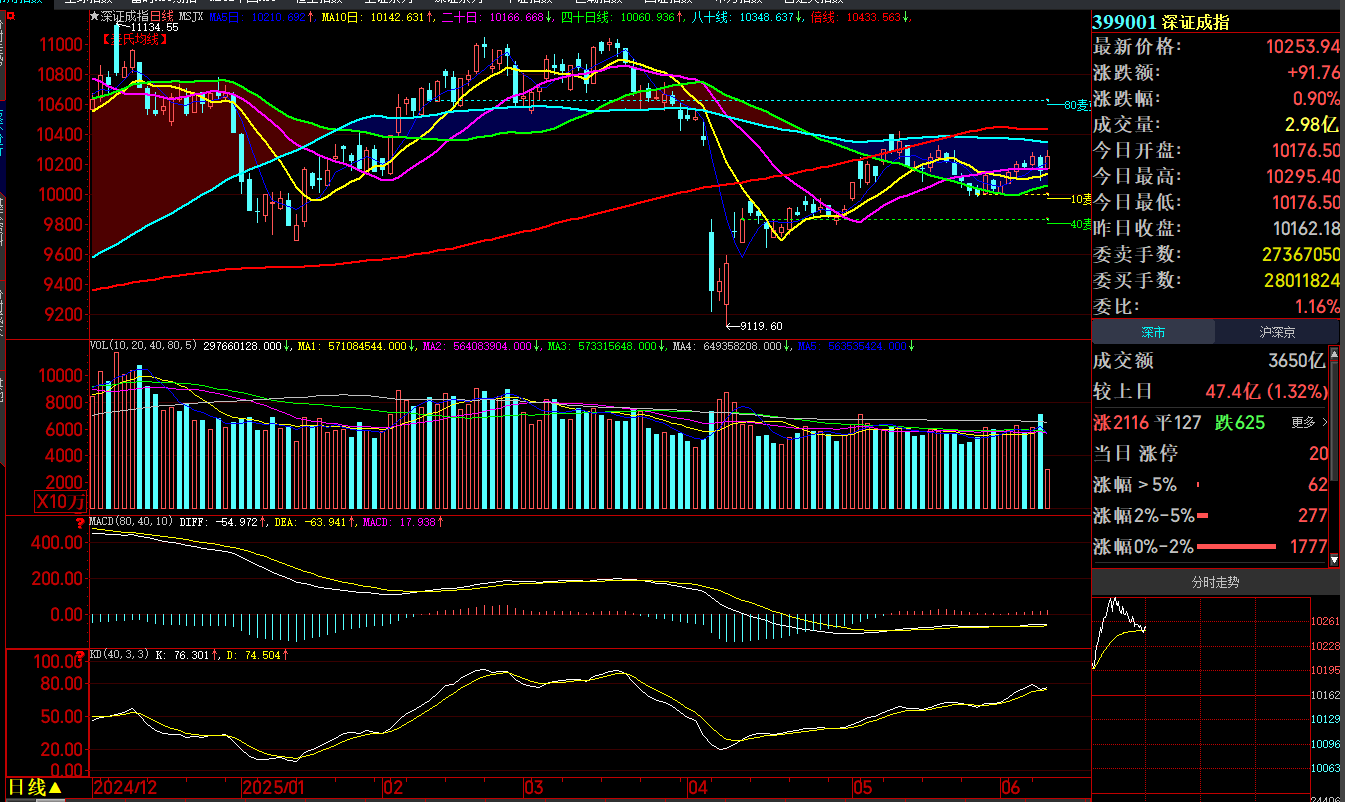The height and width of the screenshot is (802, 1345).
Task: Click the latest price value 10253.94
Action: click(1301, 47)
